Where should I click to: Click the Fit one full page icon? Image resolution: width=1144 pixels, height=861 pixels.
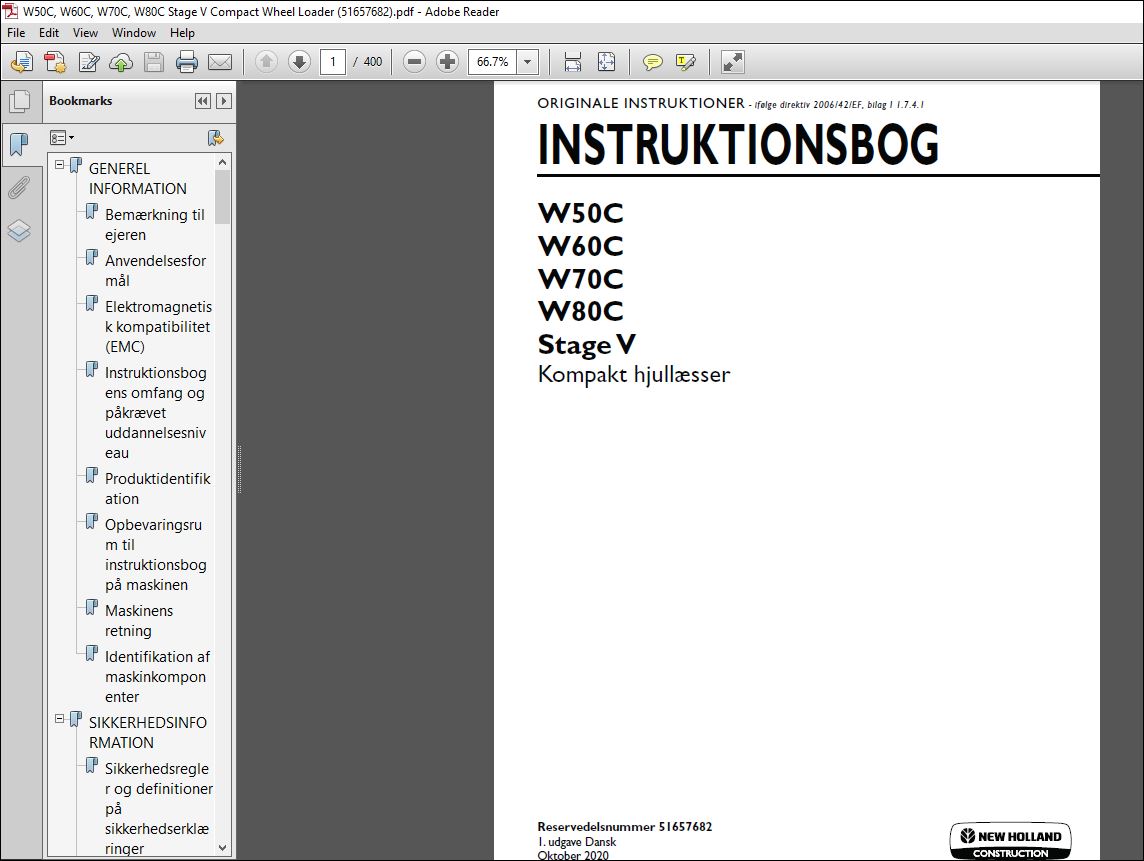point(606,62)
